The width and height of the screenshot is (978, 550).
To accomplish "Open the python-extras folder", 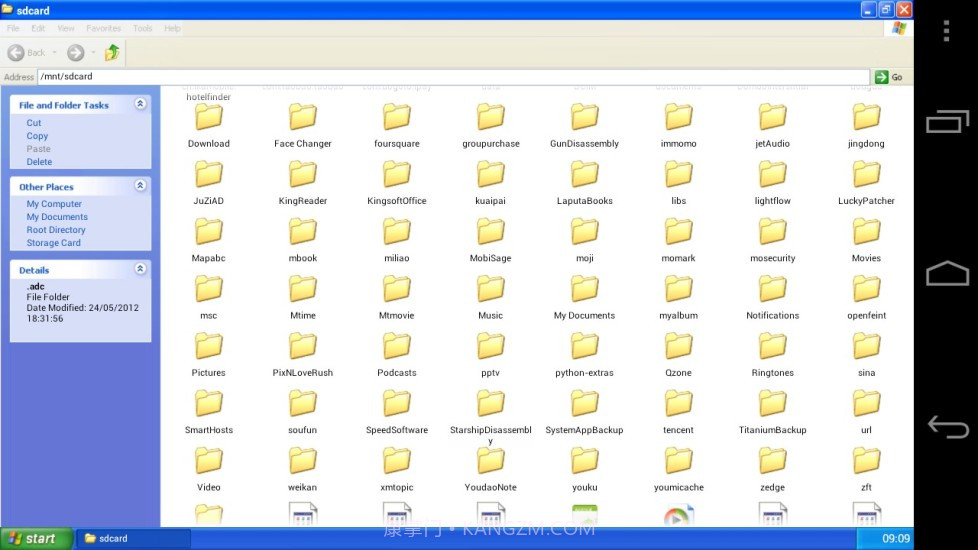I will pyautogui.click(x=584, y=347).
